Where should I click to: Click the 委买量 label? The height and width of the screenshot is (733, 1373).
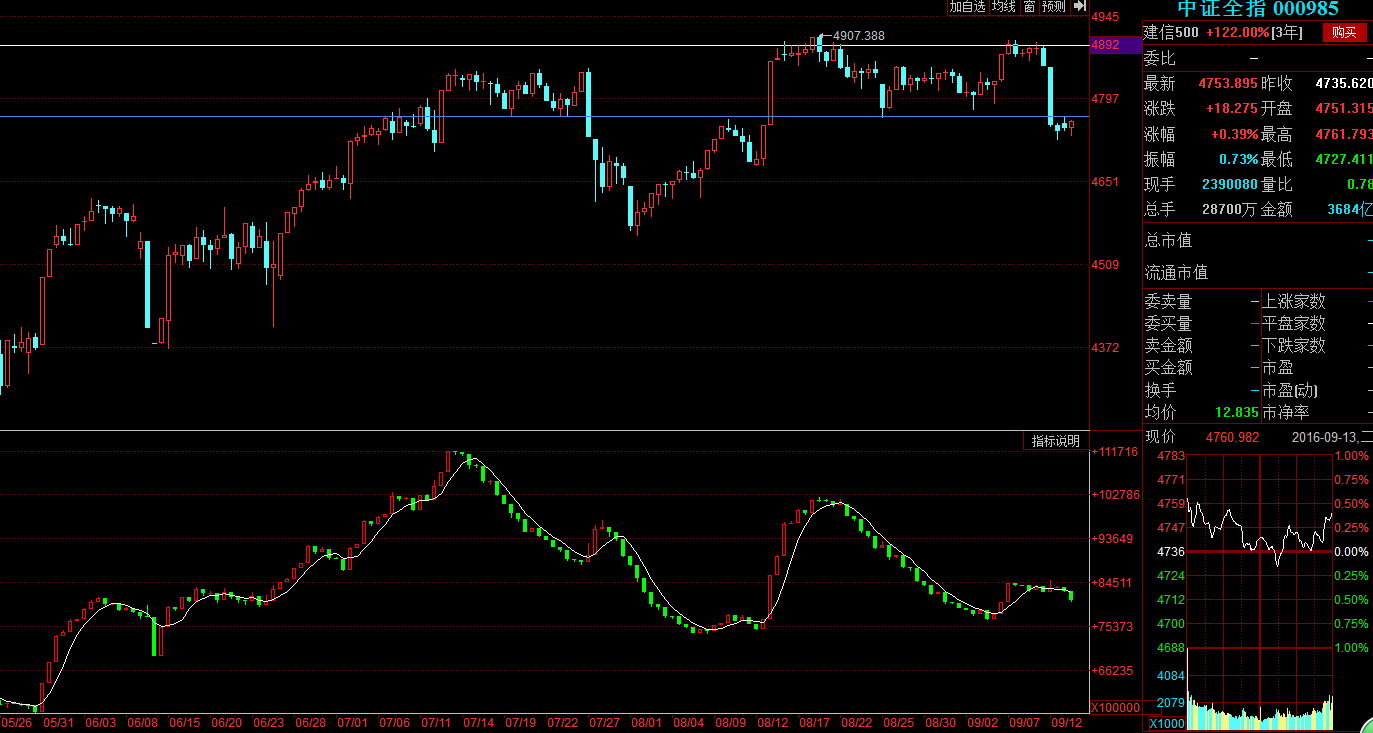[x=1169, y=323]
